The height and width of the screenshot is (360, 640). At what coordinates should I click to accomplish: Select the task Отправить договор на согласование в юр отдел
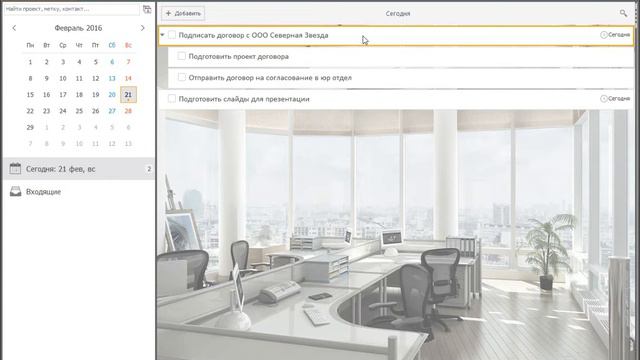tap(270, 78)
